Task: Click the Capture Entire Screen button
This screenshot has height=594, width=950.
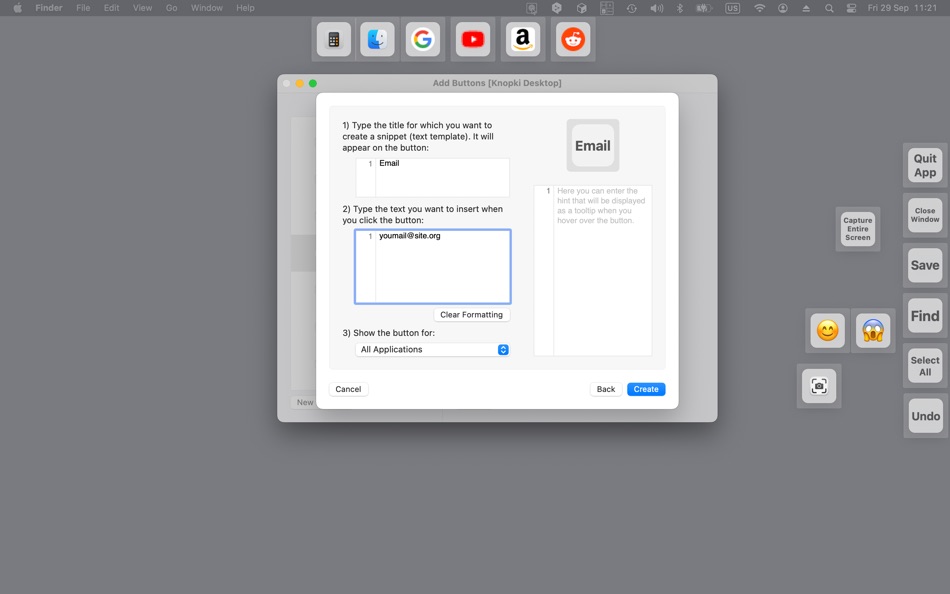Action: point(858,229)
